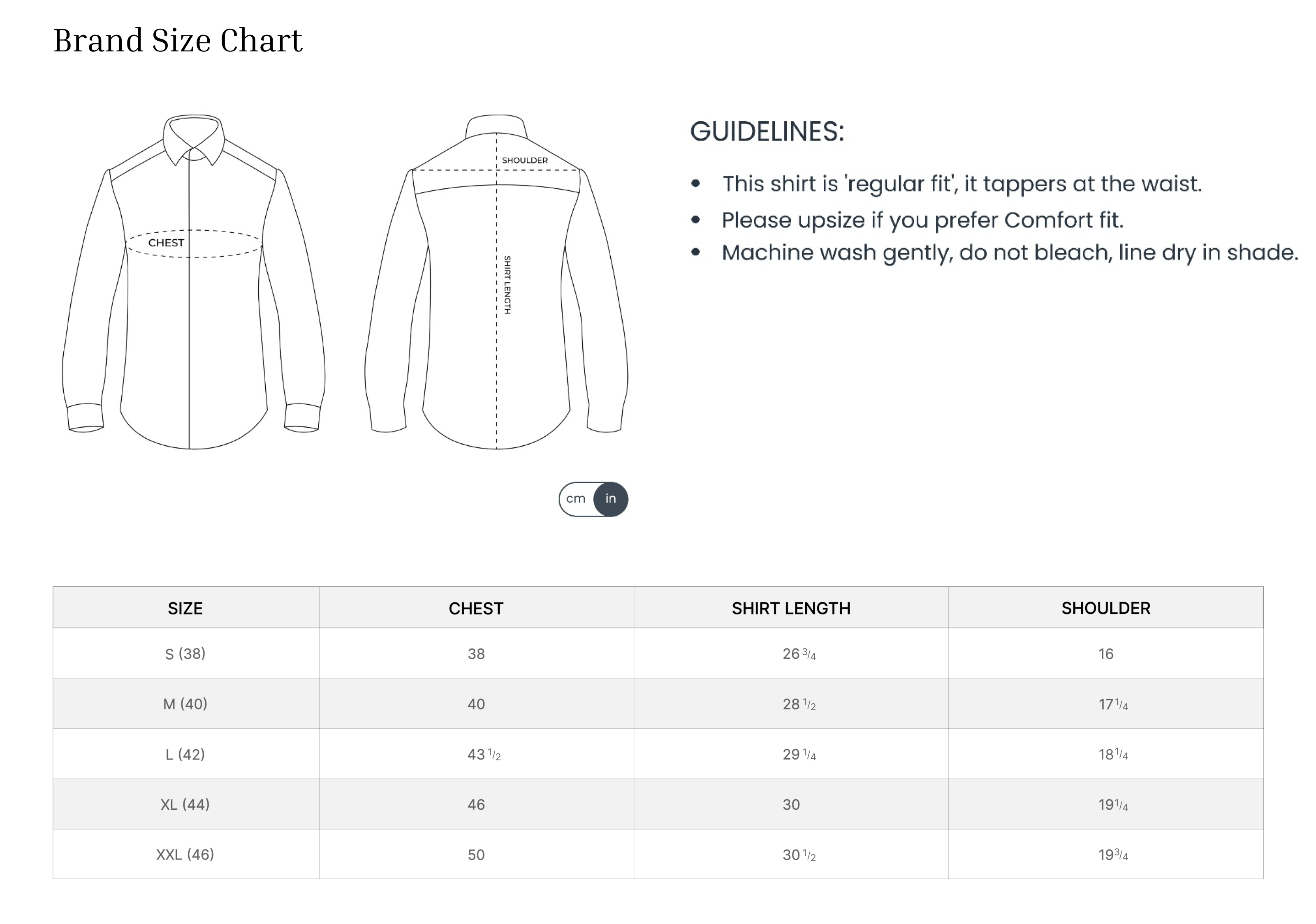The image size is (1316, 924).
Task: Select the XL (44) size row
Action: 185,805
